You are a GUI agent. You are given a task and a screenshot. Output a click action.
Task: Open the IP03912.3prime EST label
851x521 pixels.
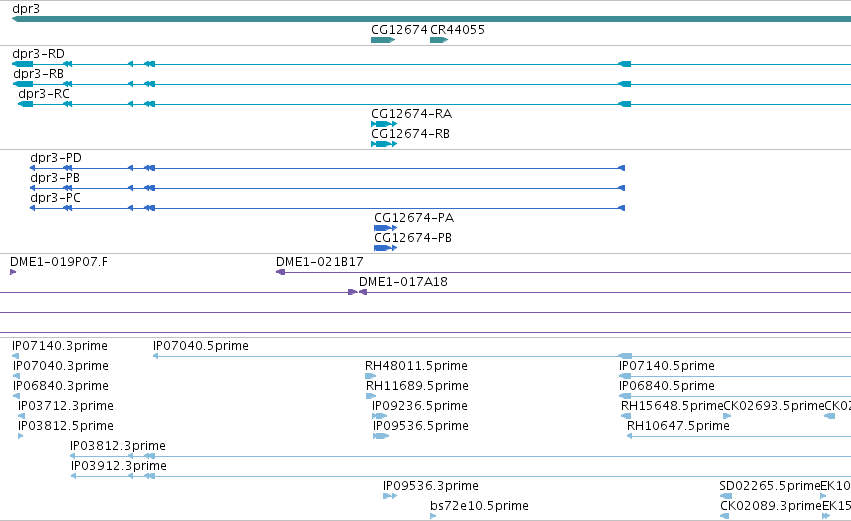(119, 467)
